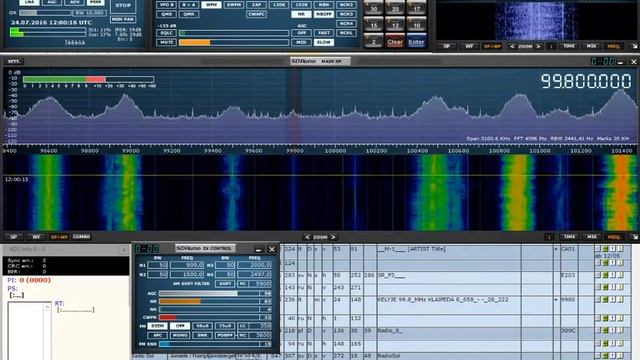
Task: Select 75uS de-emphasis in EX Control
Action: click(225, 326)
